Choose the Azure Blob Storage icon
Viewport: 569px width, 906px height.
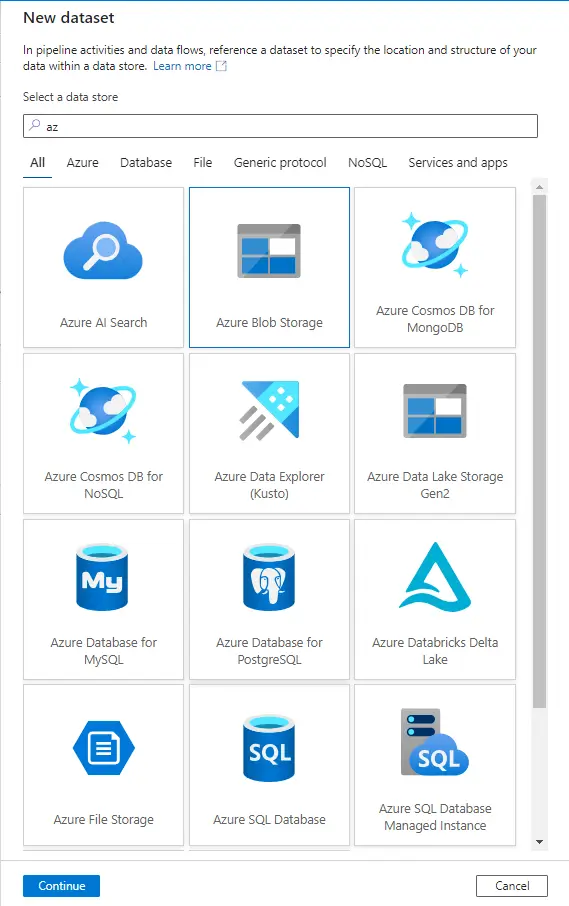point(269,251)
